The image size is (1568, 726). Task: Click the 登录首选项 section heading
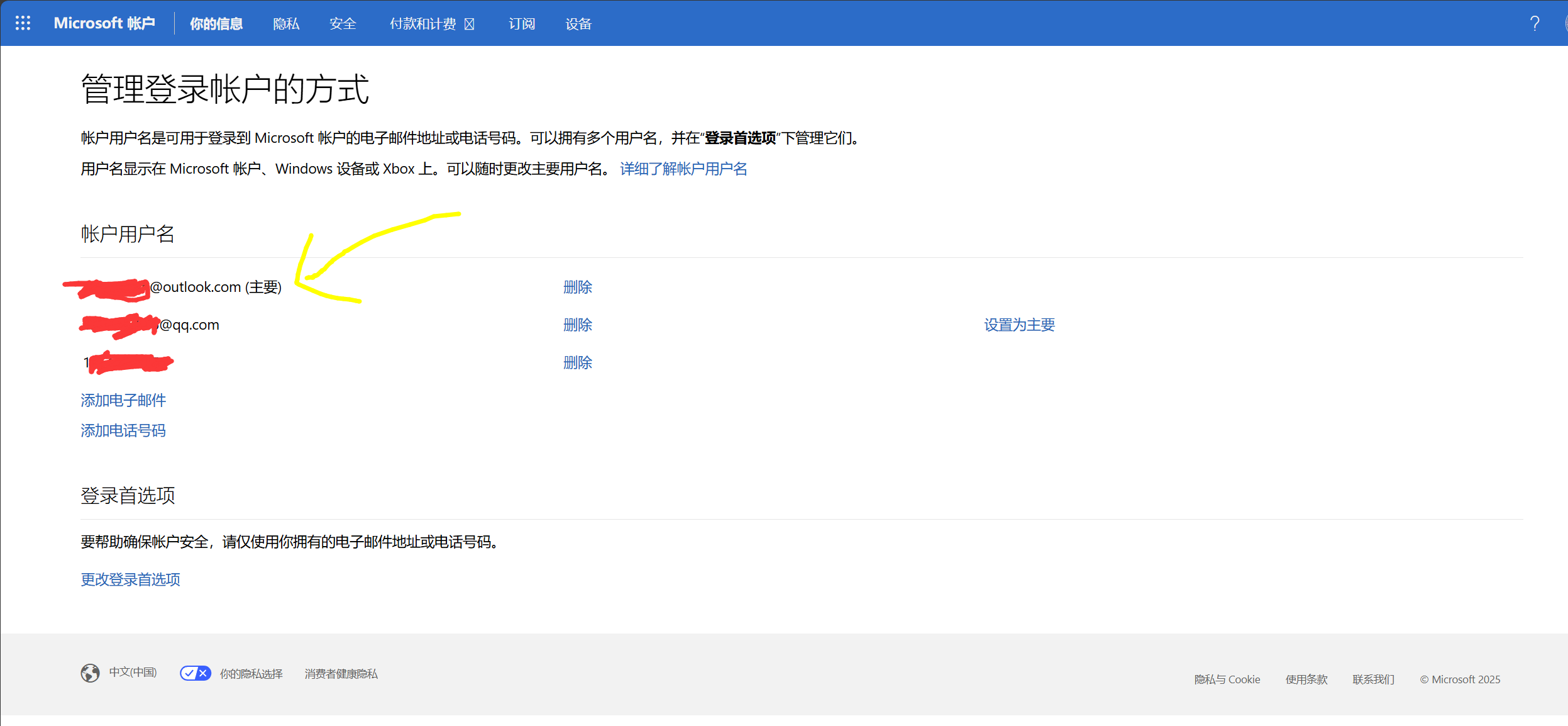[x=128, y=496]
